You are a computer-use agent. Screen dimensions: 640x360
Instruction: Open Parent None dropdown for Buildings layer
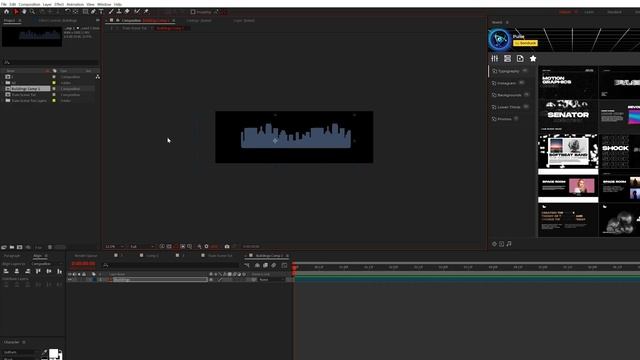pos(271,280)
